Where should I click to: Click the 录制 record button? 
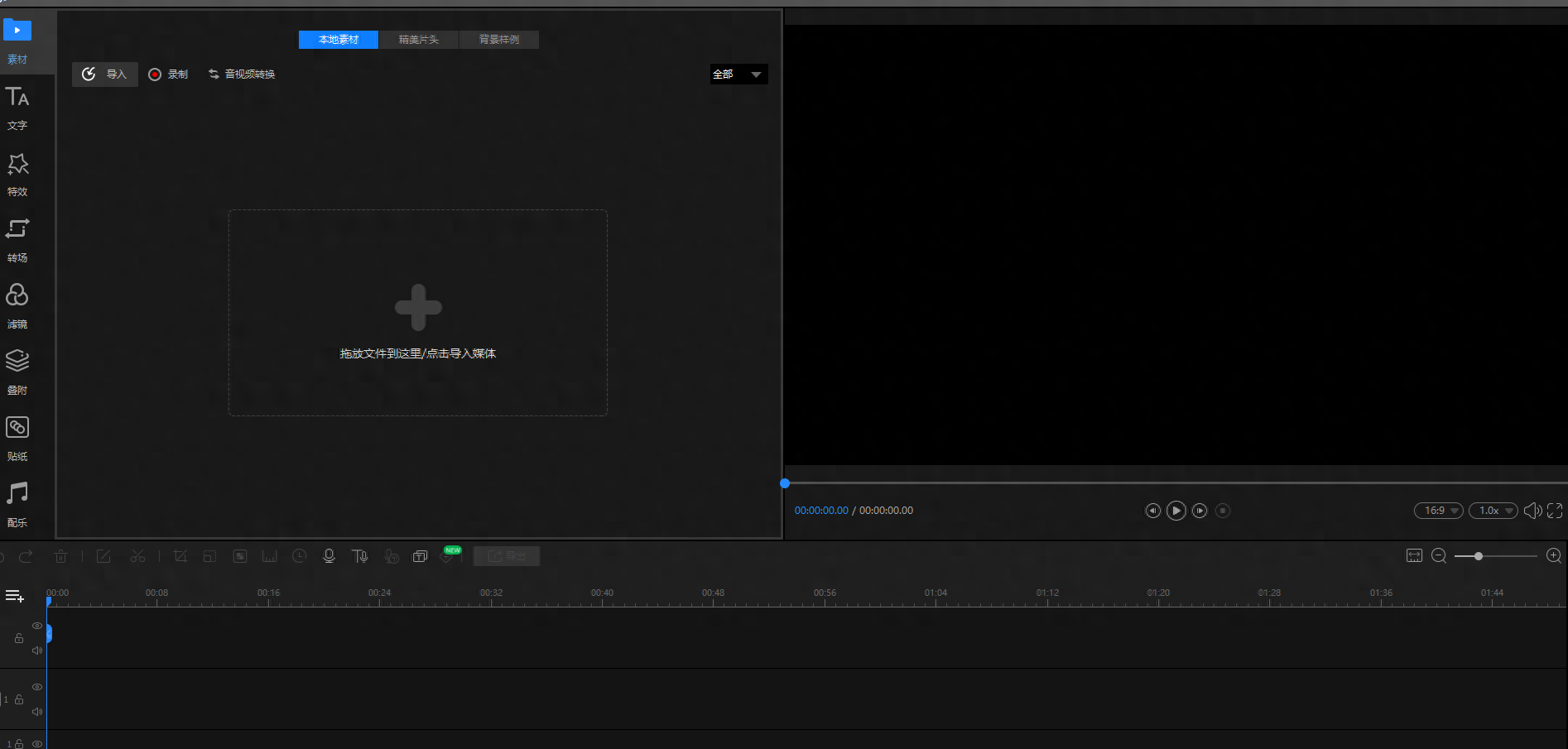(168, 74)
